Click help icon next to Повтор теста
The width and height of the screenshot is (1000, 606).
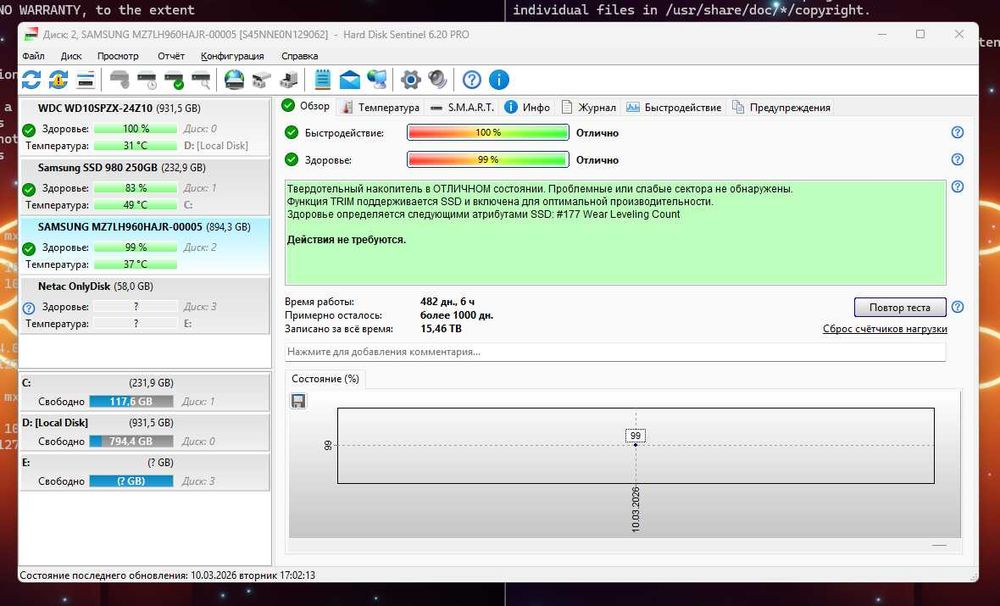(957, 307)
